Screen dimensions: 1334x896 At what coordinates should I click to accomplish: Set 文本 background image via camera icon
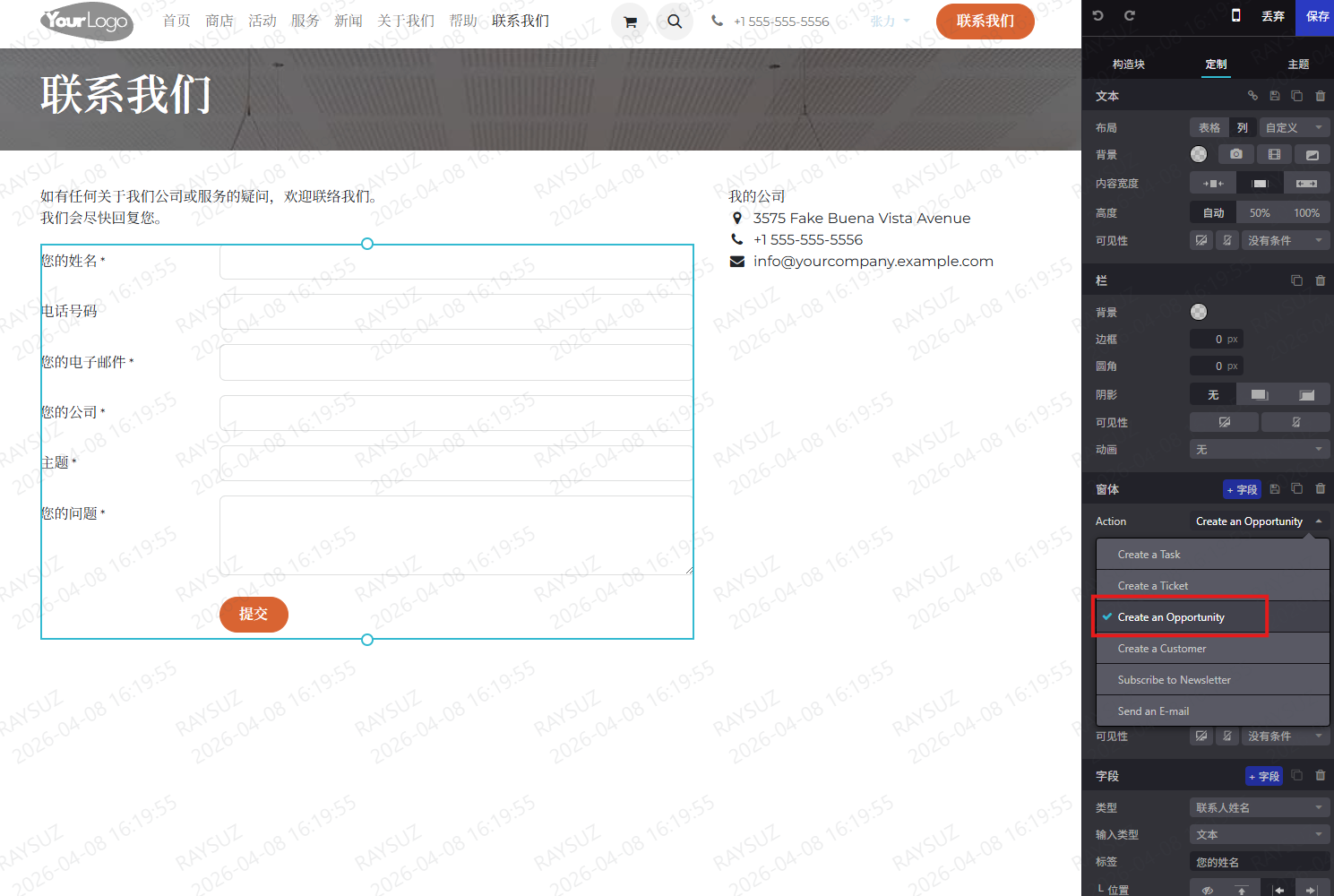pyautogui.click(x=1235, y=154)
